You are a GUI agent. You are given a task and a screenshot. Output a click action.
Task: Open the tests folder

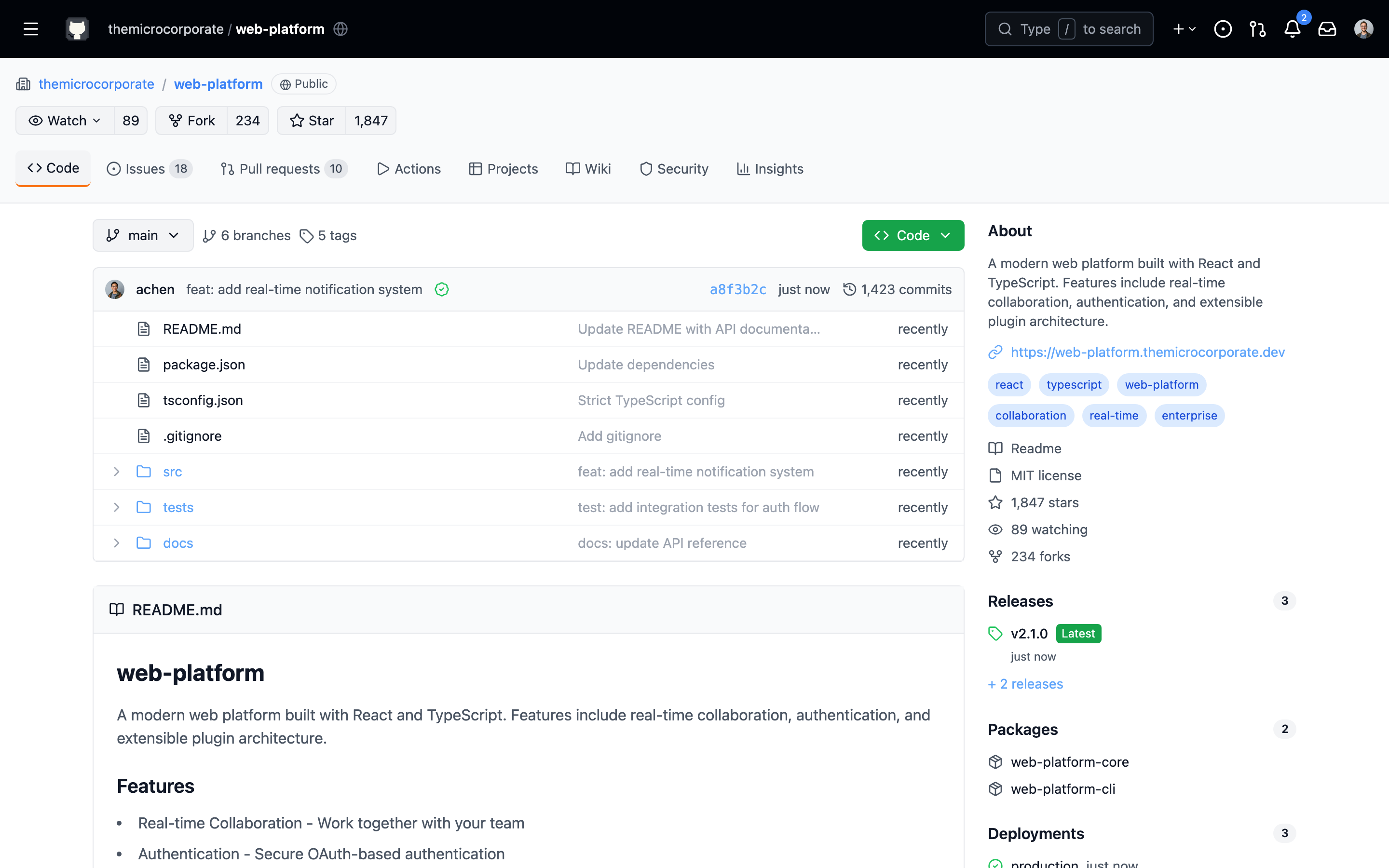[x=178, y=507]
